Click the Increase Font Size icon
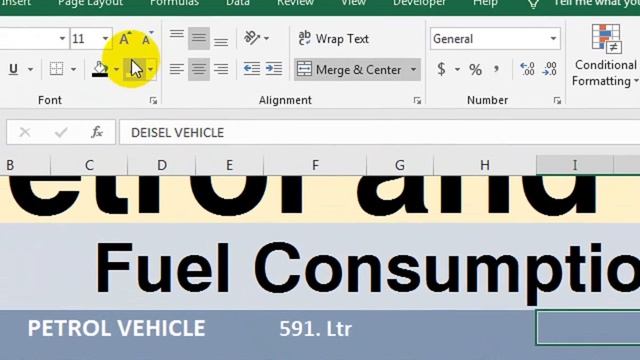640x360 pixels. pyautogui.click(x=125, y=39)
